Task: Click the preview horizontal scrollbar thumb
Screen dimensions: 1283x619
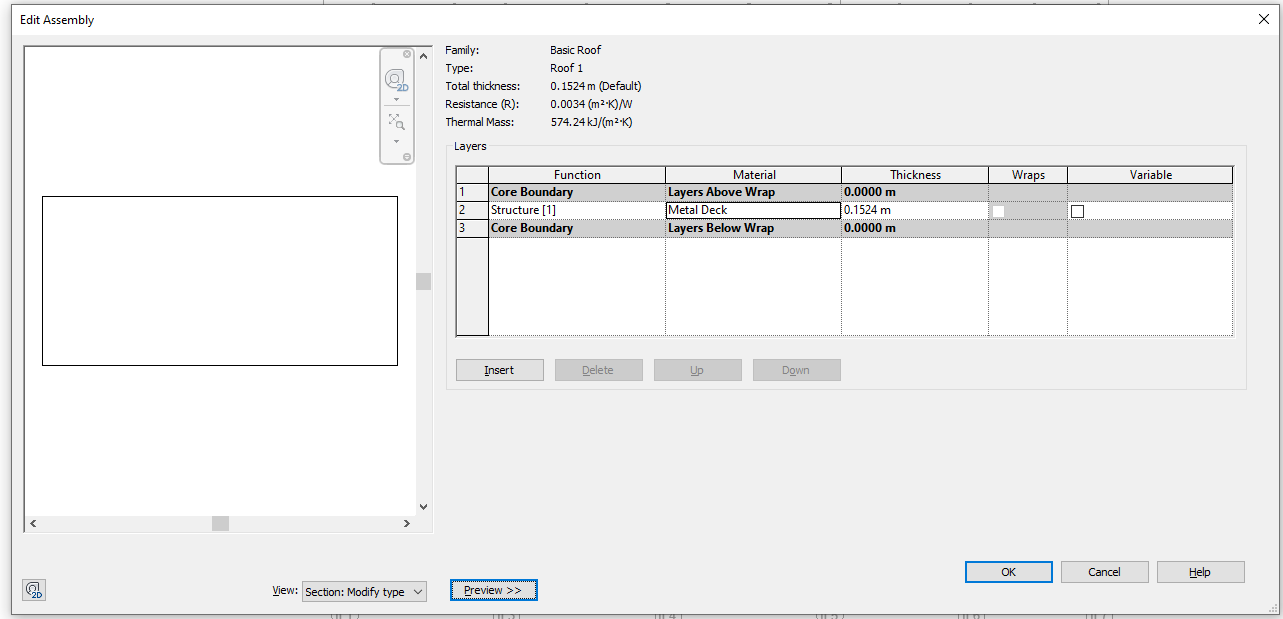Action: (x=220, y=523)
